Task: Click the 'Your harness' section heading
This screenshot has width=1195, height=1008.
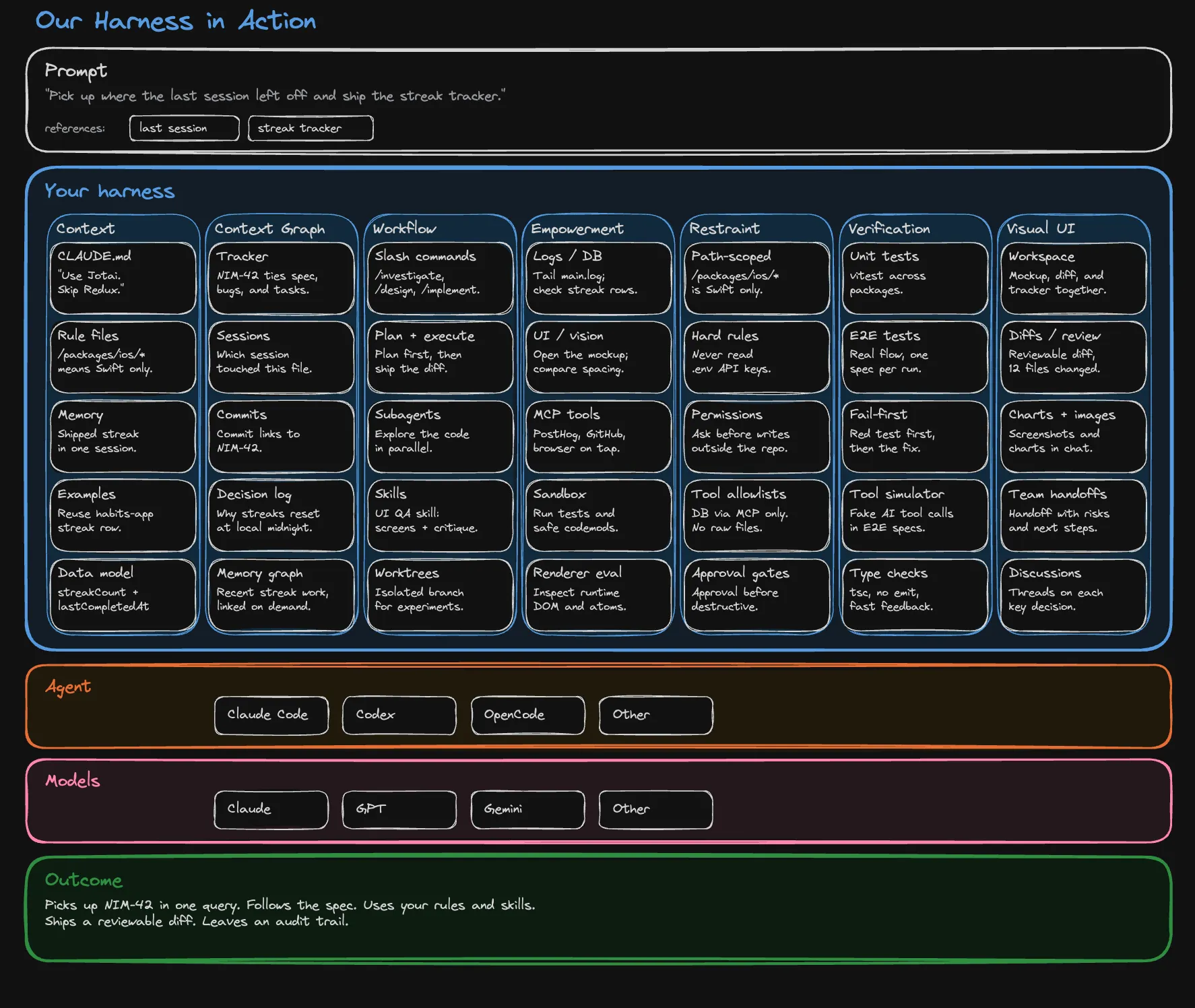Action: tap(109, 191)
